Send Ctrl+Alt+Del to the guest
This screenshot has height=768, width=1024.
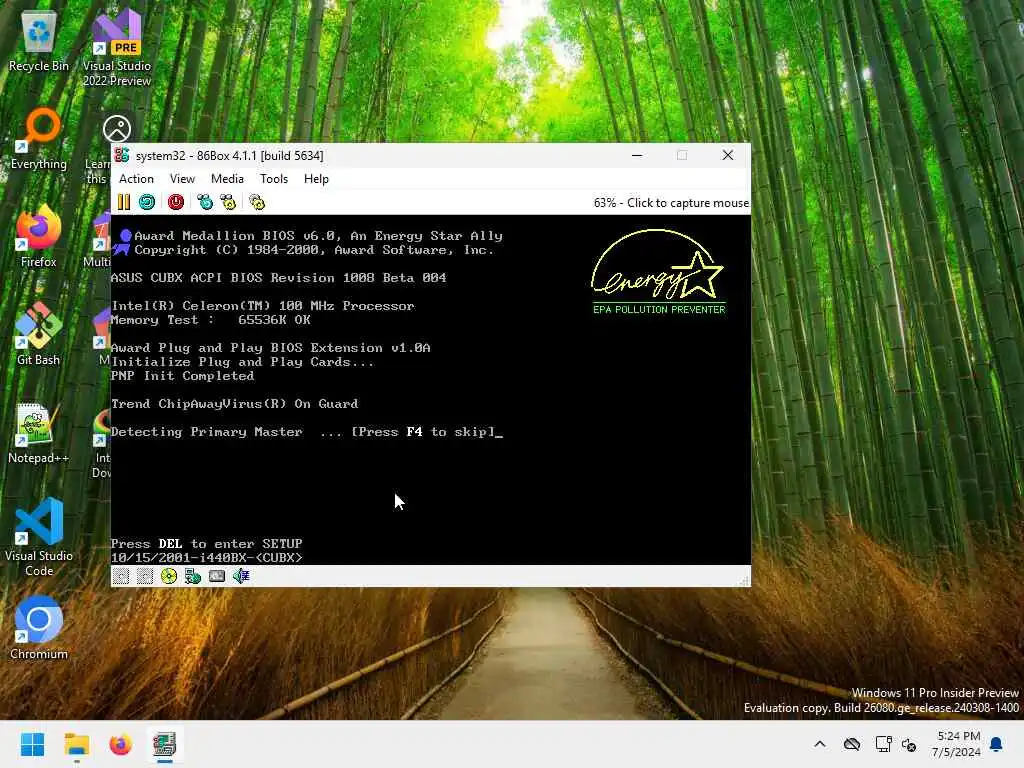205,202
